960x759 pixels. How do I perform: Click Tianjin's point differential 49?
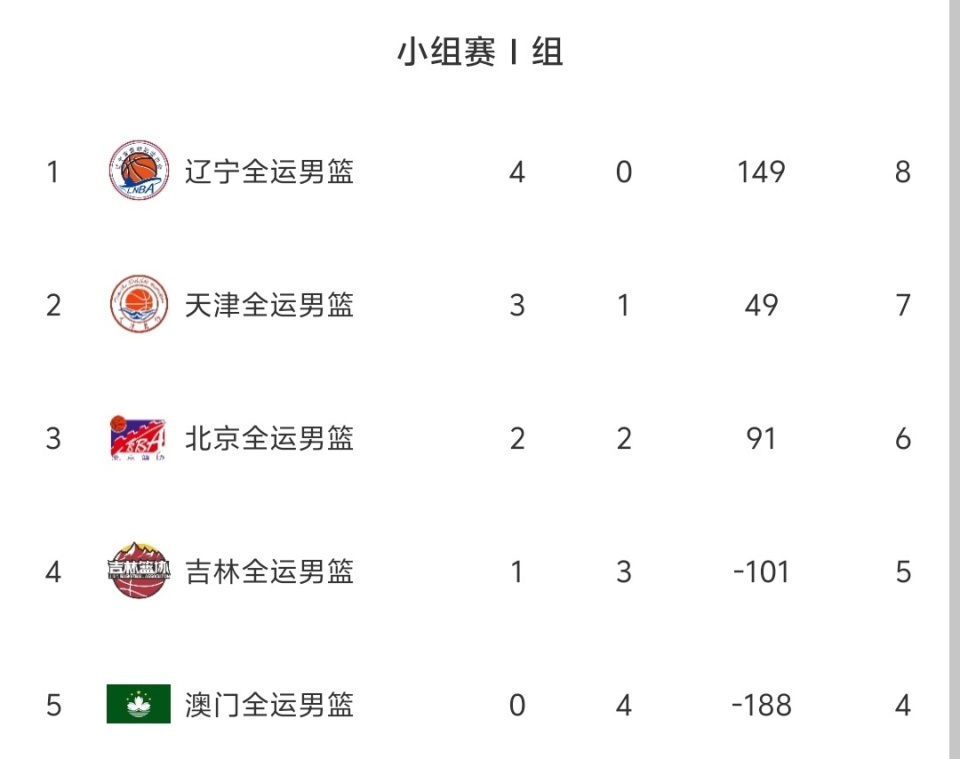point(761,305)
